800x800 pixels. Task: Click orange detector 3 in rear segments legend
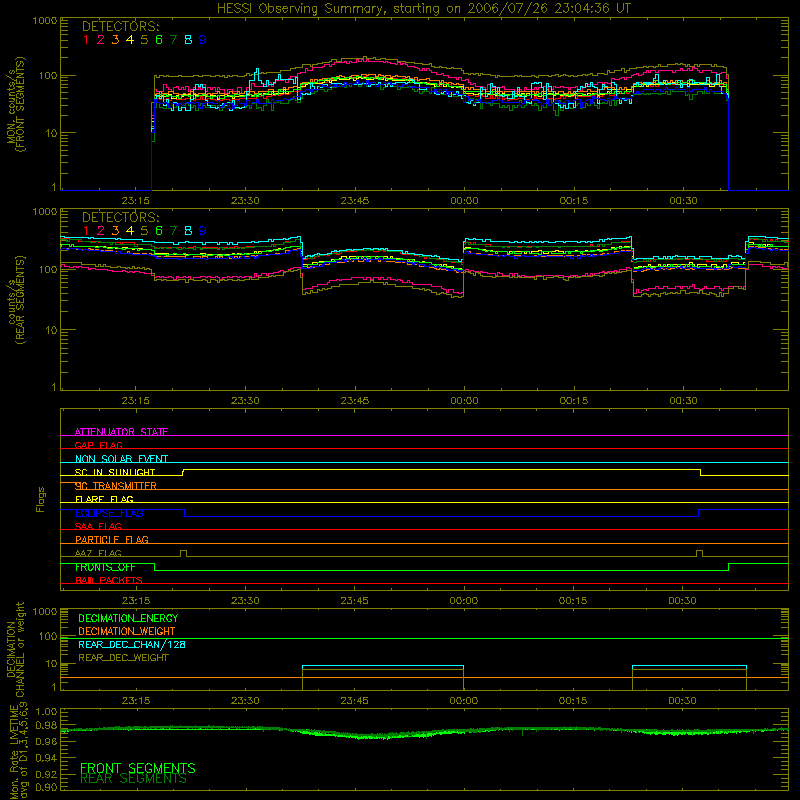click(115, 231)
